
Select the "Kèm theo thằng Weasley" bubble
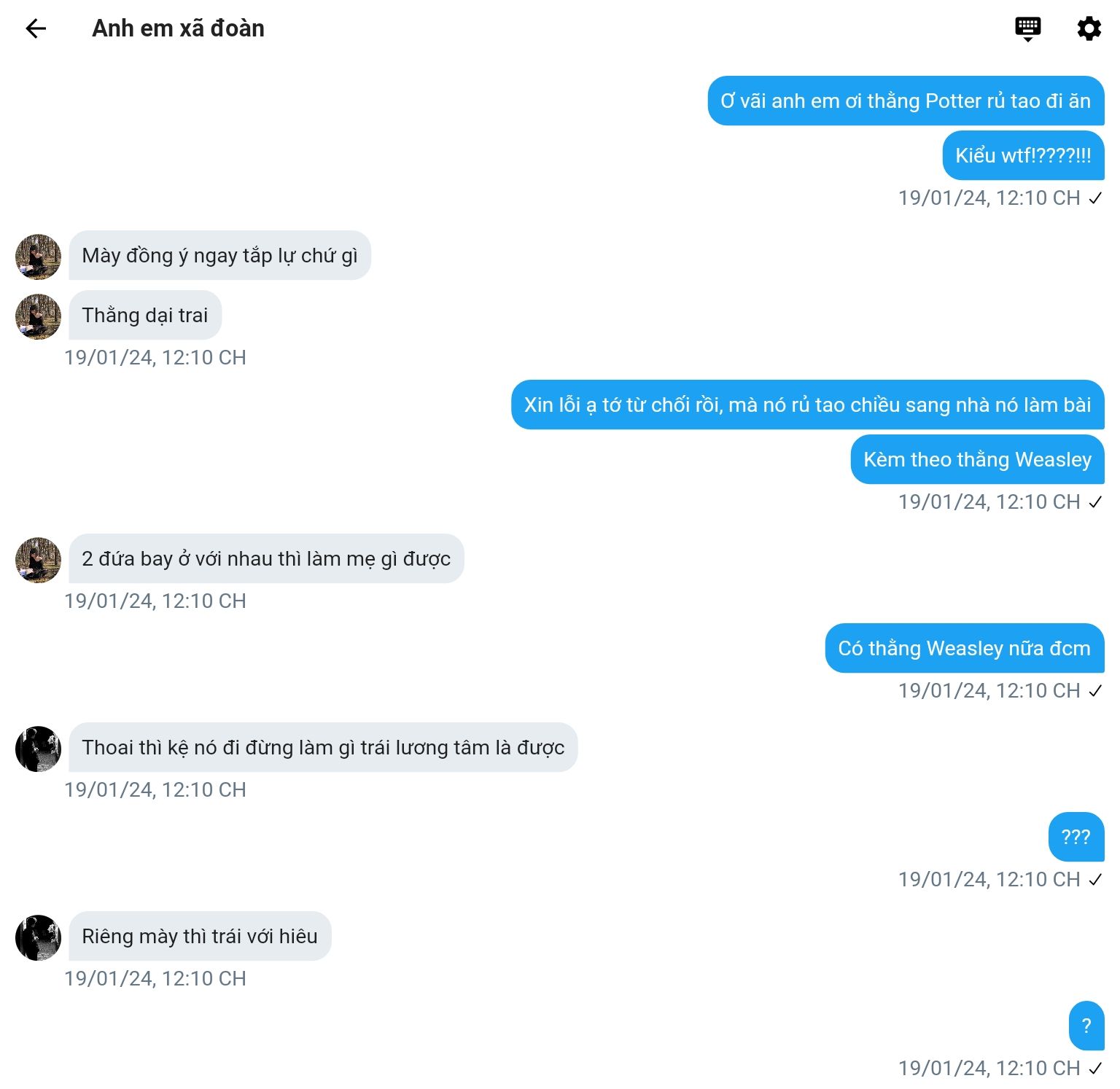click(x=977, y=459)
